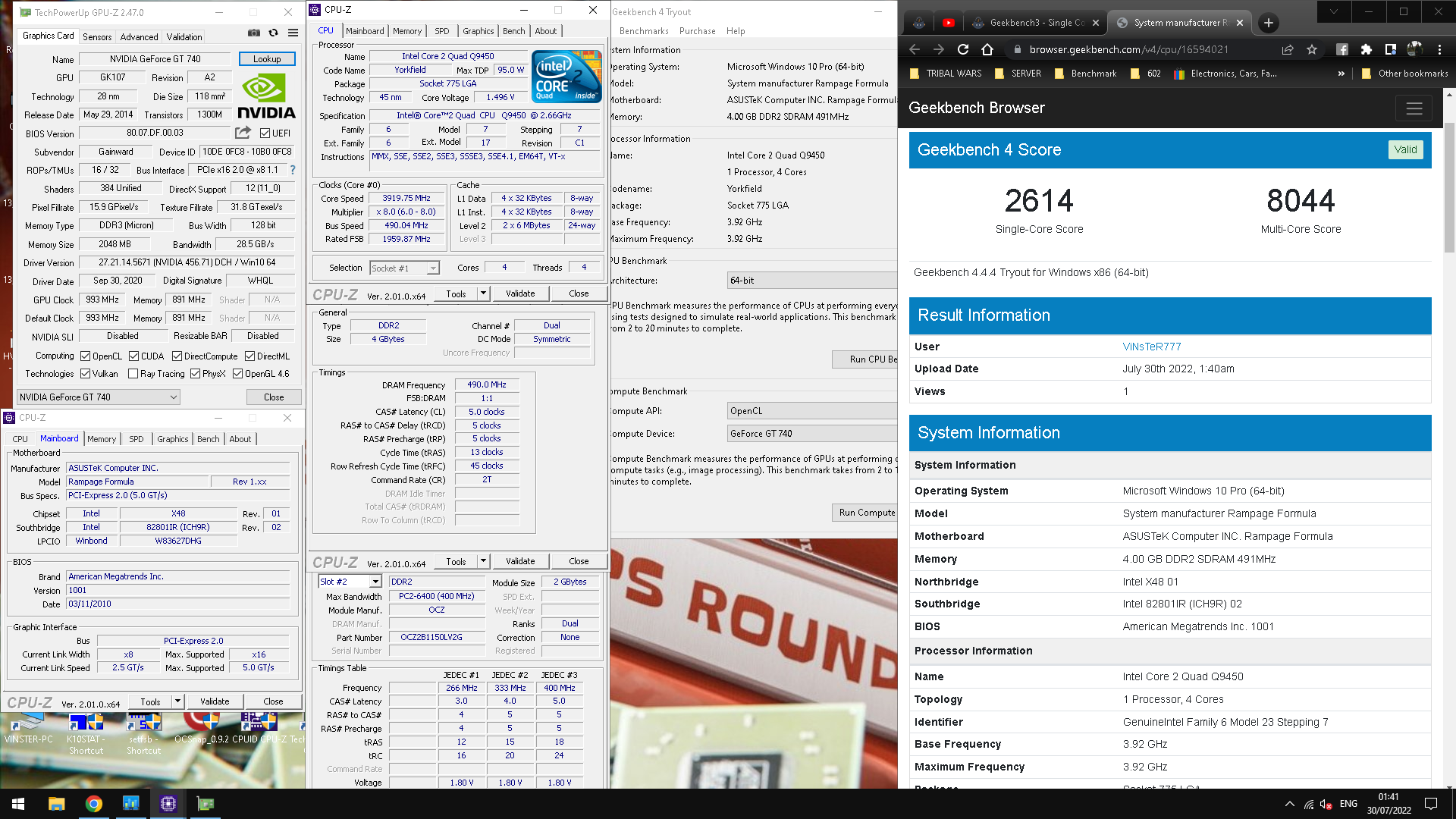
Task: Toggle the DirectML checkbox
Action: pos(249,356)
